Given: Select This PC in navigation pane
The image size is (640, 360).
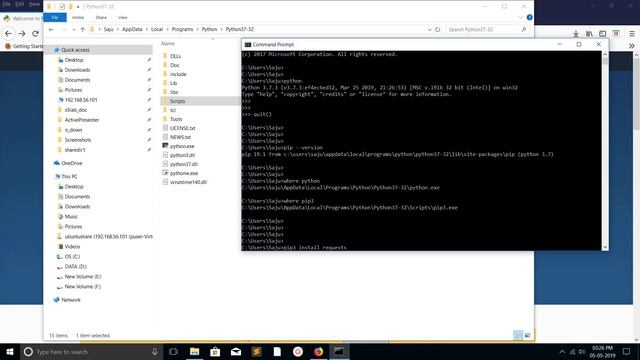Looking at the screenshot, I should 69,176.
